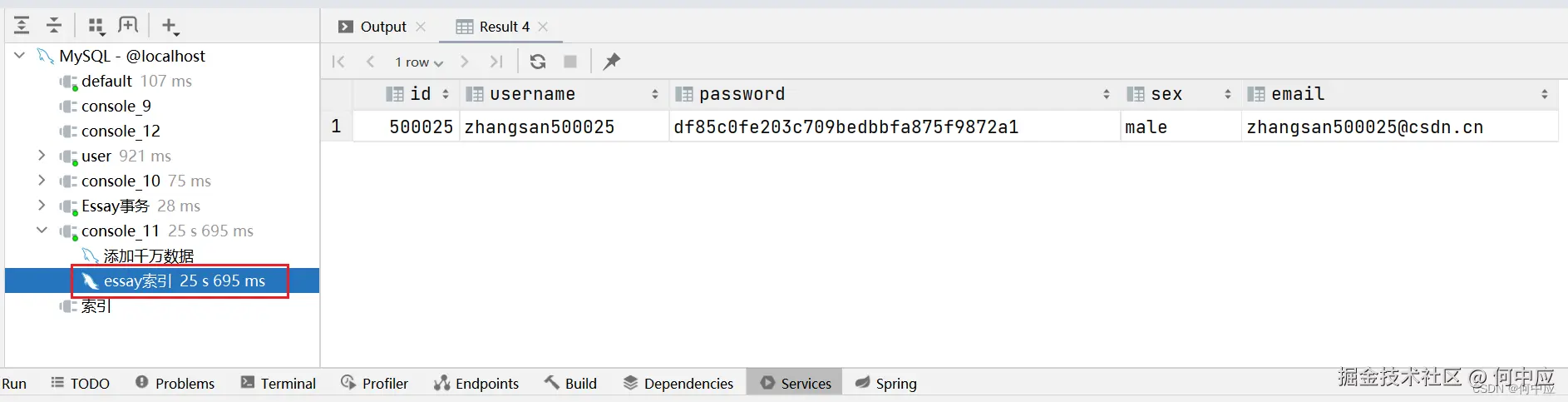Toggle the Pin Tab icon
This screenshot has height=402, width=1568.
pyautogui.click(x=612, y=62)
